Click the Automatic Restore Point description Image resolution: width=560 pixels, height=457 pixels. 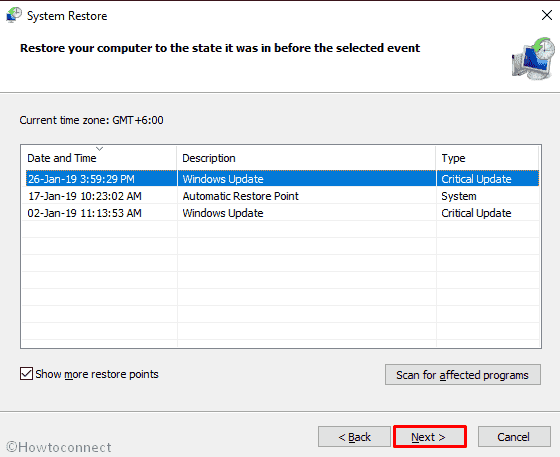point(240,196)
